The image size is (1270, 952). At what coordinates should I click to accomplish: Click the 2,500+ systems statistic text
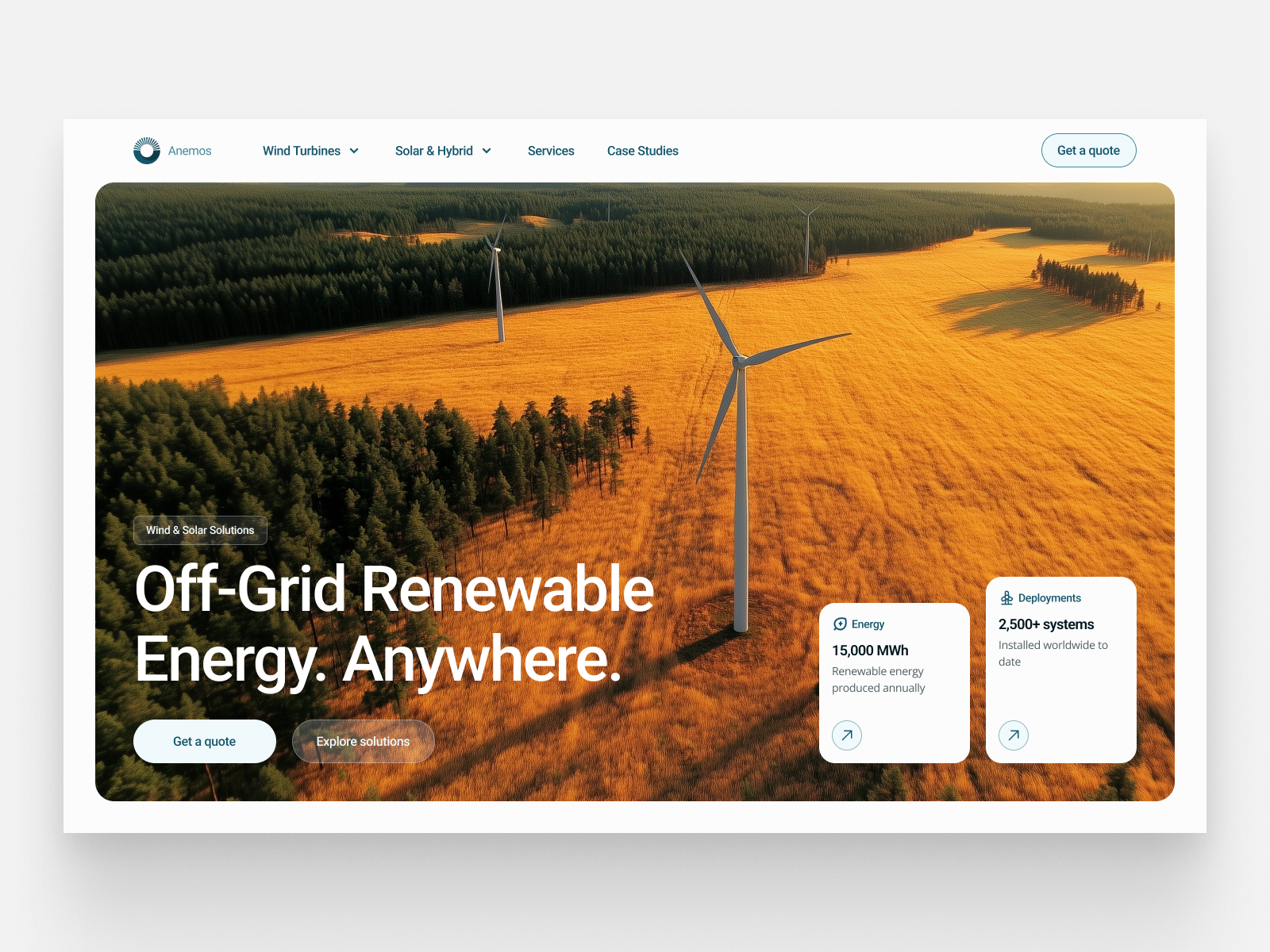click(1046, 624)
